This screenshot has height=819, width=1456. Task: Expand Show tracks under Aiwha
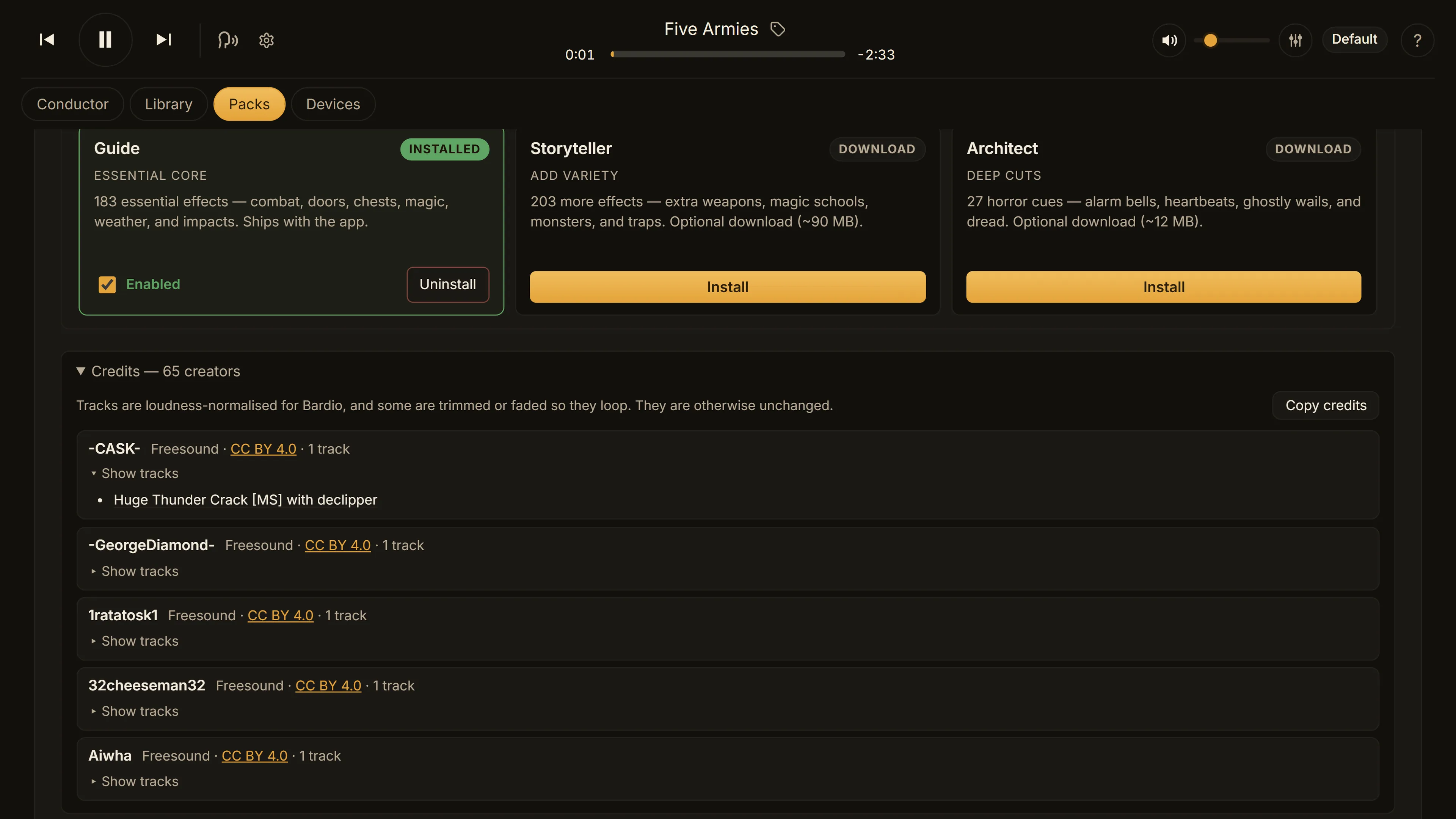coord(135,782)
